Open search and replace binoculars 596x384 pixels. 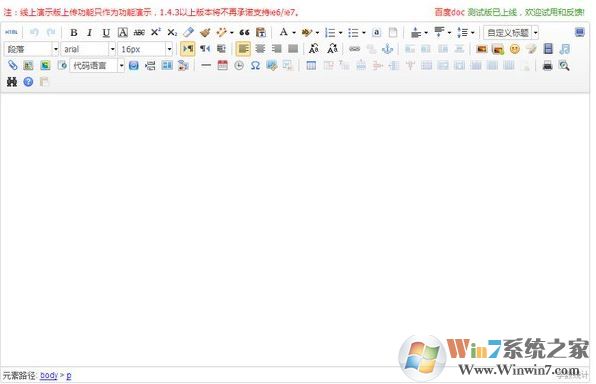(x=12, y=82)
